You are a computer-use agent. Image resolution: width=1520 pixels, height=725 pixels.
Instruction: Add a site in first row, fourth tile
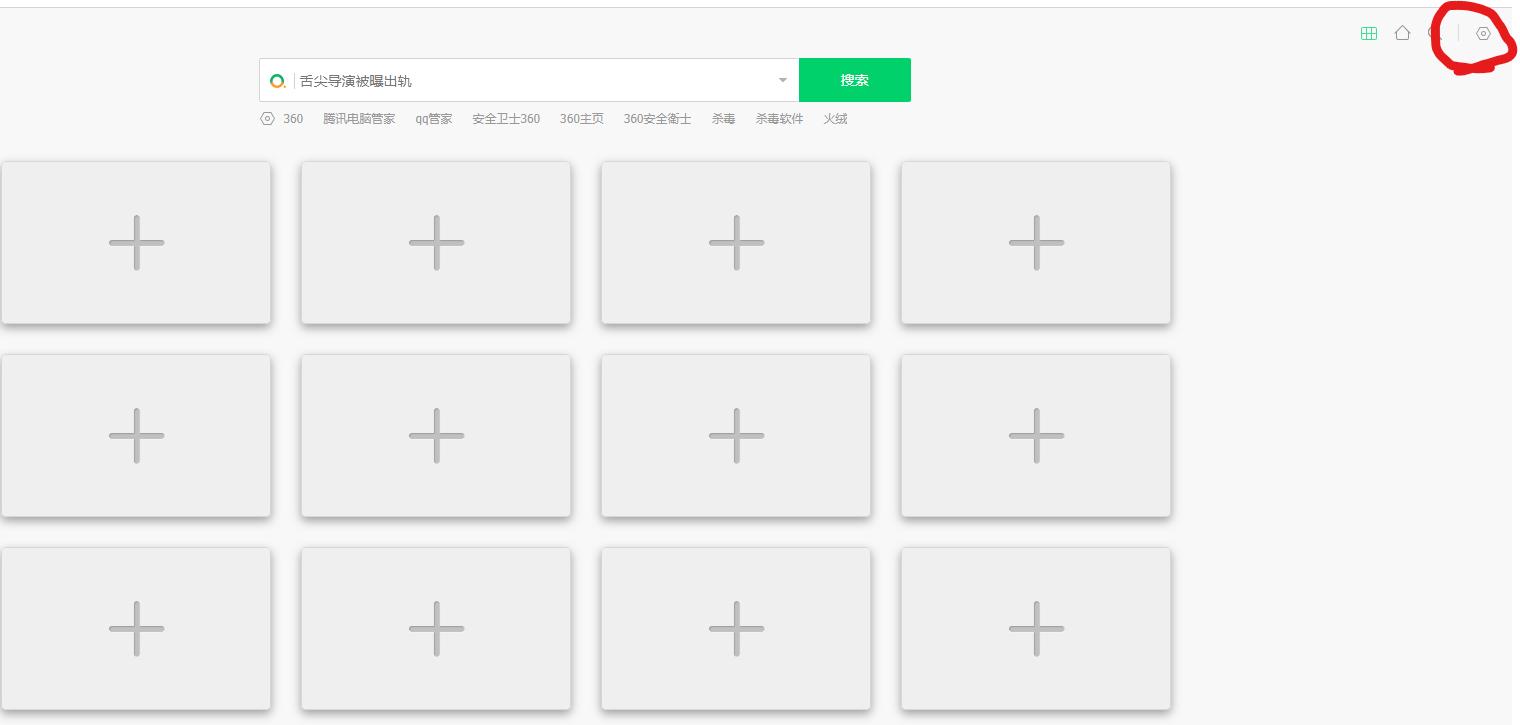1036,242
